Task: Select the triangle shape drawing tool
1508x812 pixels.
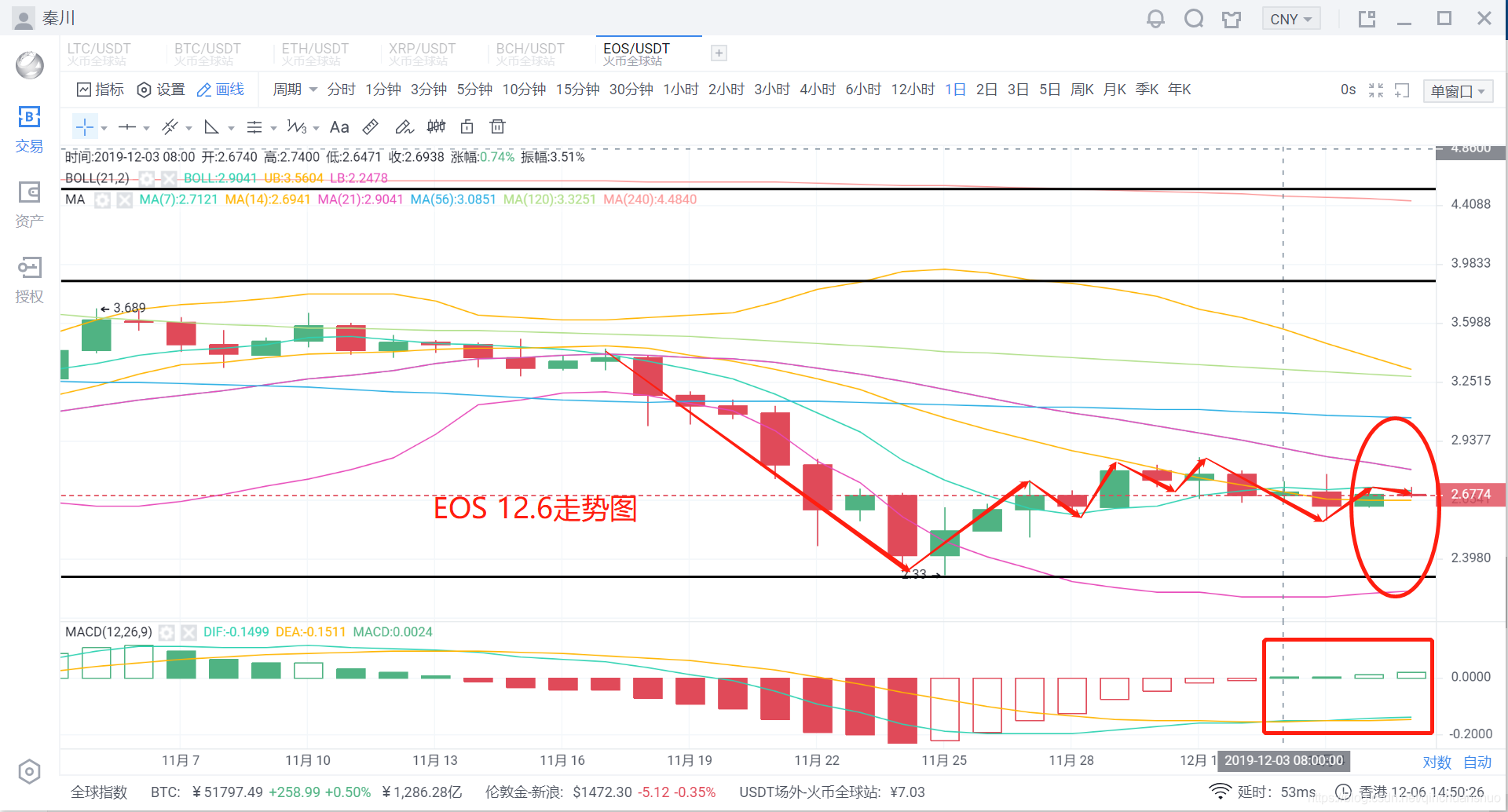Action: [211, 126]
